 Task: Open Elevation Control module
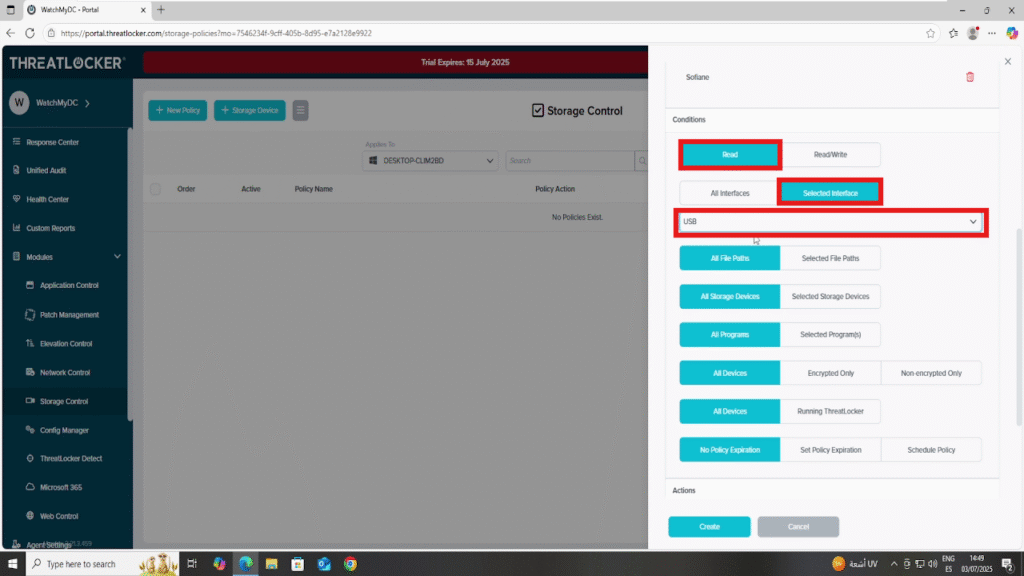pos(66,344)
